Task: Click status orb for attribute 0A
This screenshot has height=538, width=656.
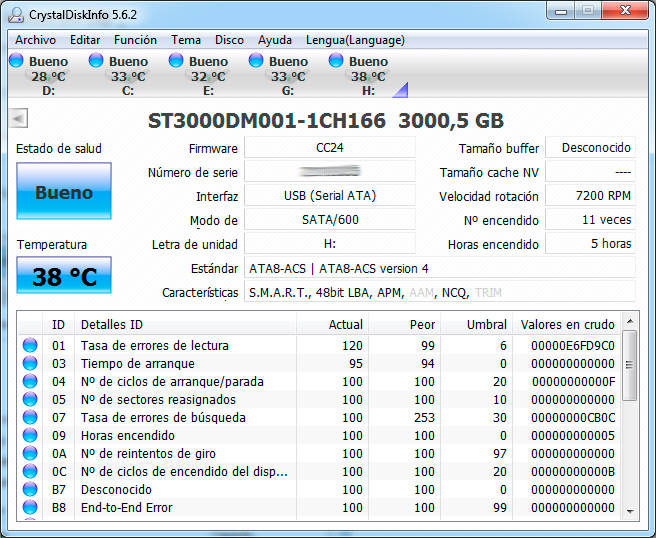Action: (30, 453)
